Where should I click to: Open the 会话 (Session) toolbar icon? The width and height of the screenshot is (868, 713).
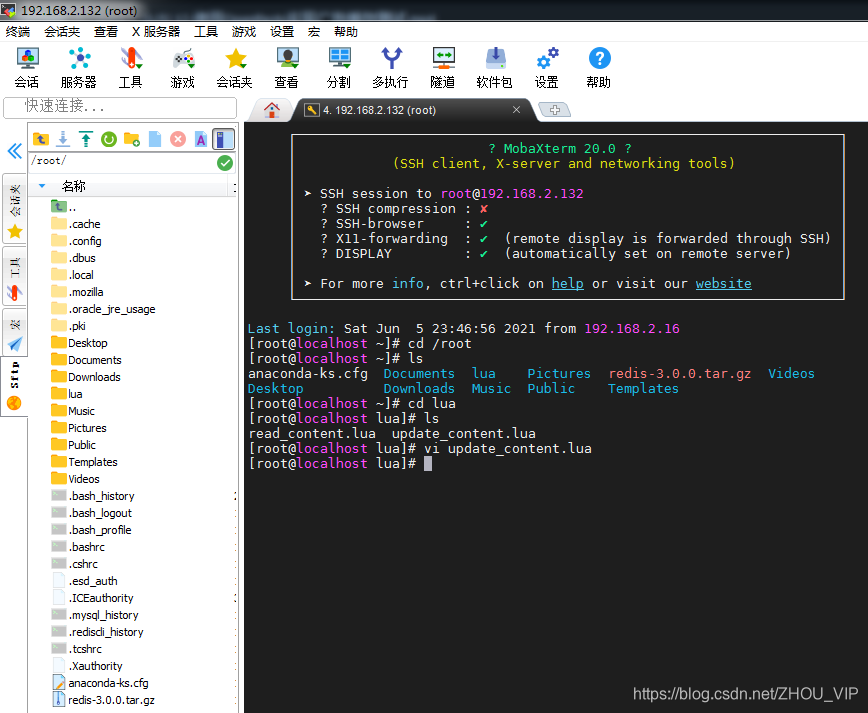pos(27,68)
